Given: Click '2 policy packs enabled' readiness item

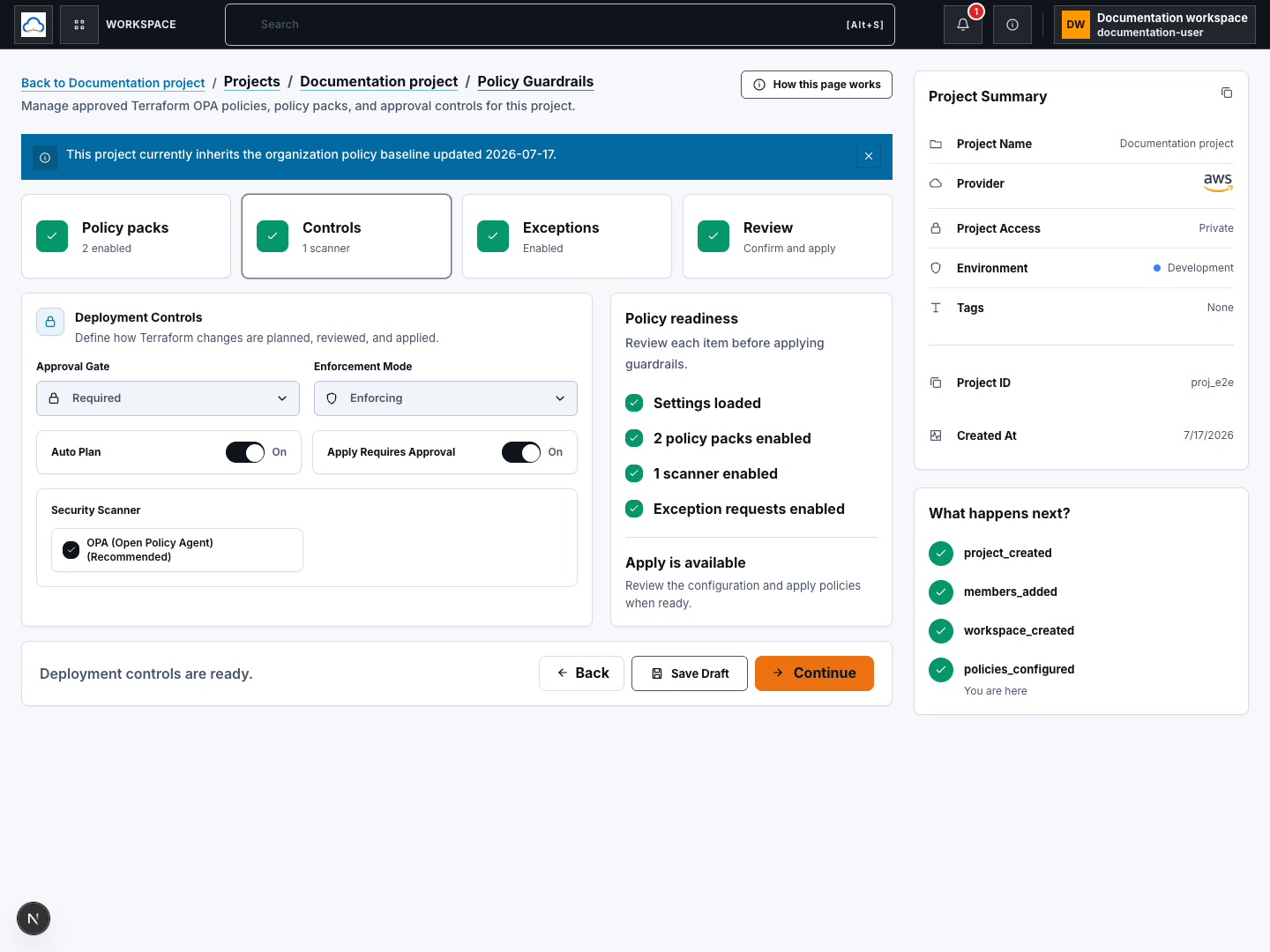Looking at the screenshot, I should [732, 438].
